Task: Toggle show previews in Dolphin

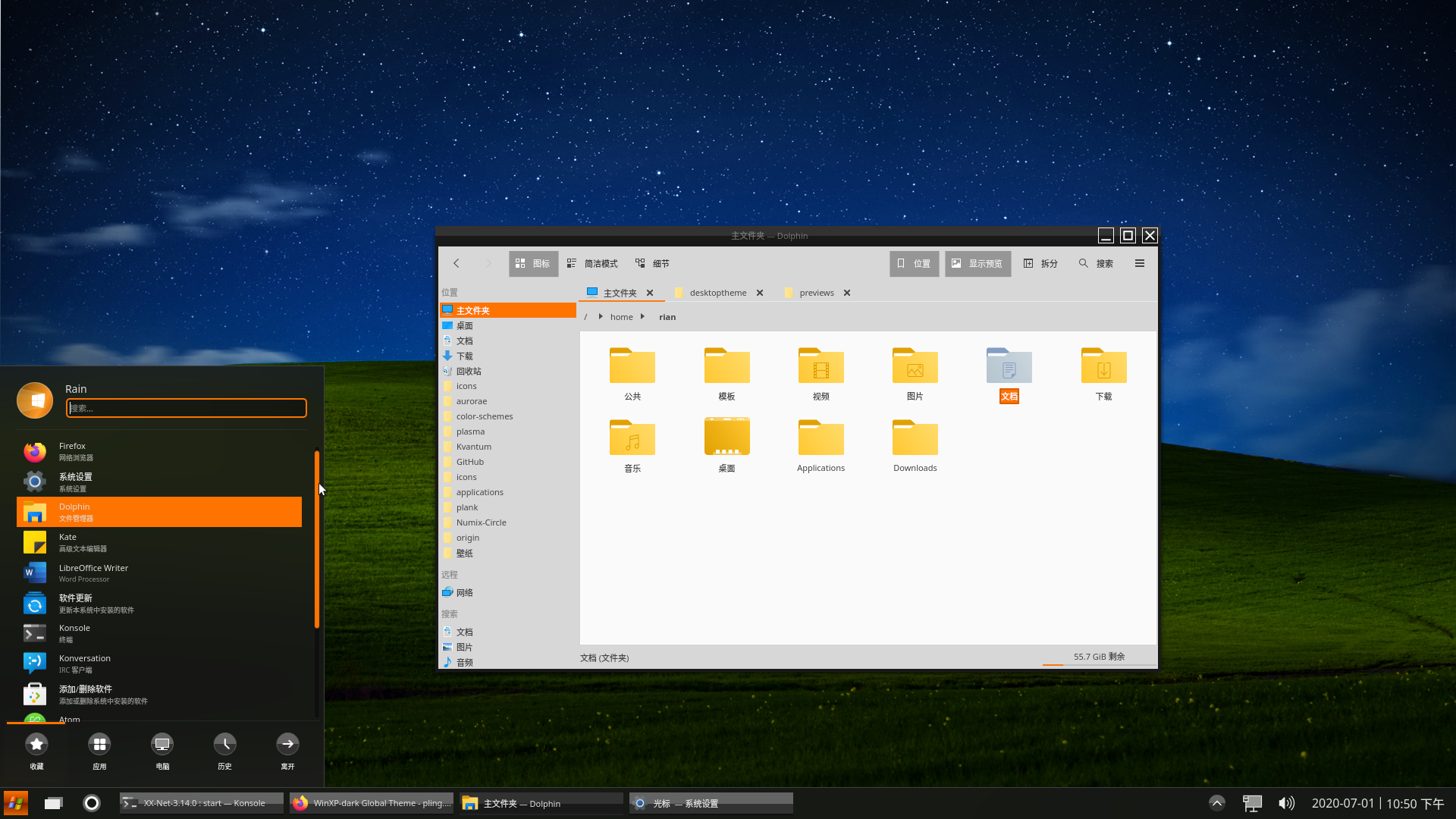Action: coord(977,263)
